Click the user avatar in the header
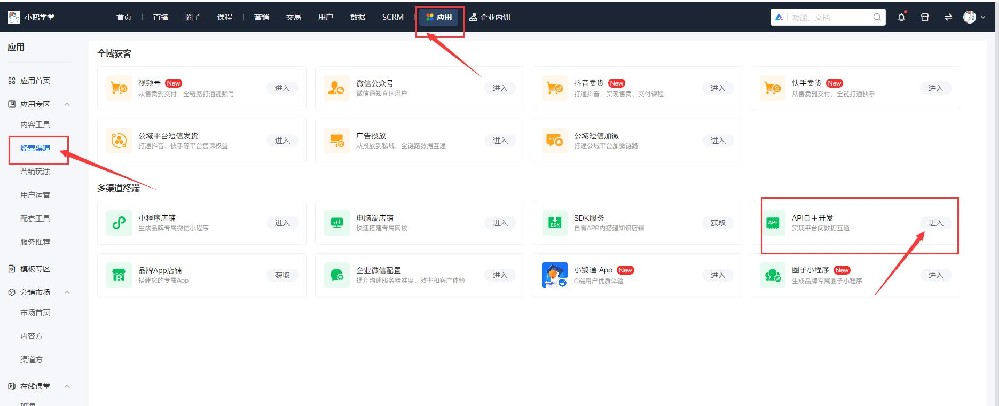 click(x=969, y=17)
